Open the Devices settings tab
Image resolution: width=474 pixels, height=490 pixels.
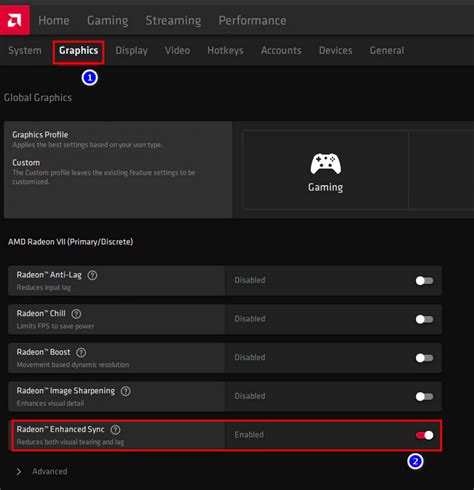coord(336,51)
